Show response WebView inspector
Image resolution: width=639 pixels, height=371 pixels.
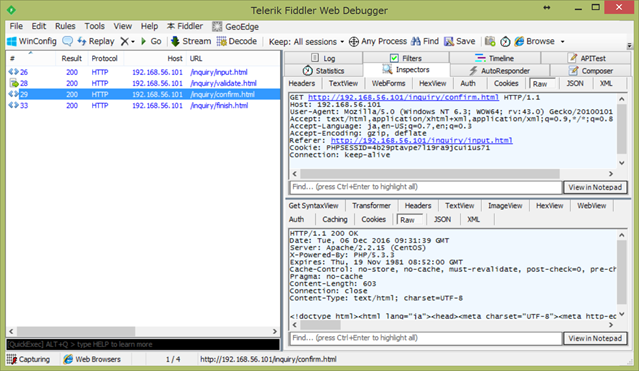coord(591,205)
